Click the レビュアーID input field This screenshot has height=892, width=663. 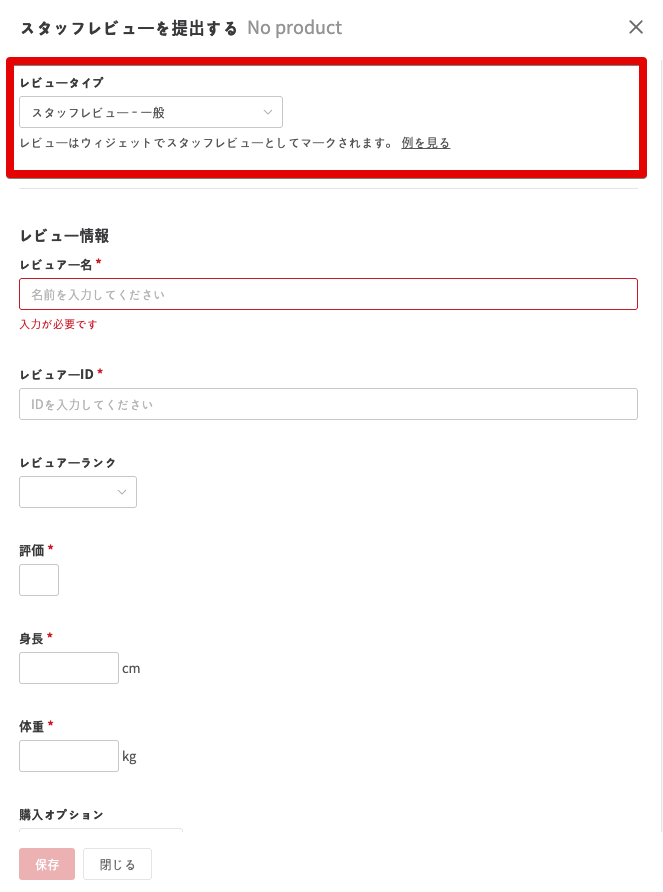328,404
